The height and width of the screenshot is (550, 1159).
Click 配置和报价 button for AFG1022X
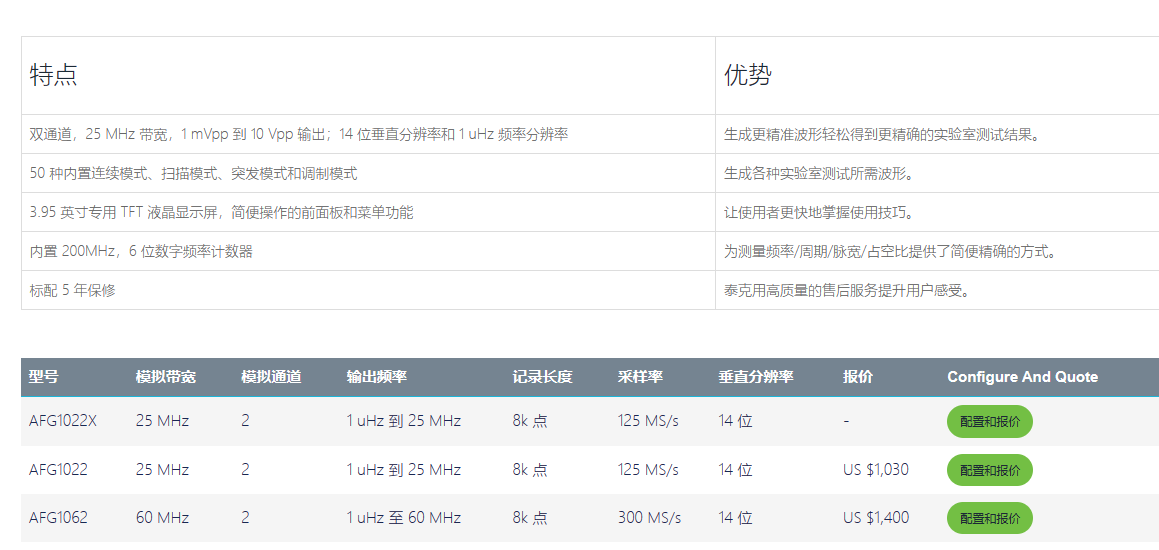point(989,422)
